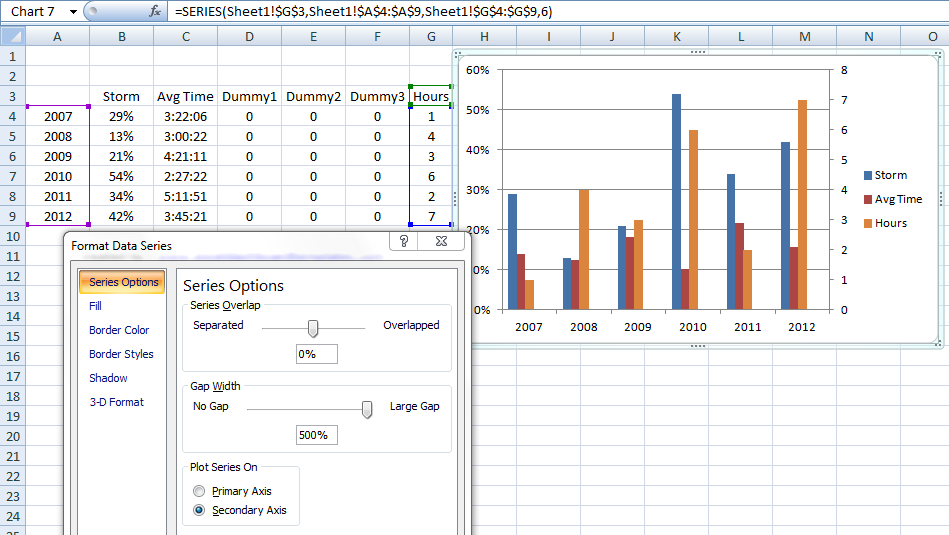Go to the Border Styles category
Screen dimensions: 949x535
121,354
